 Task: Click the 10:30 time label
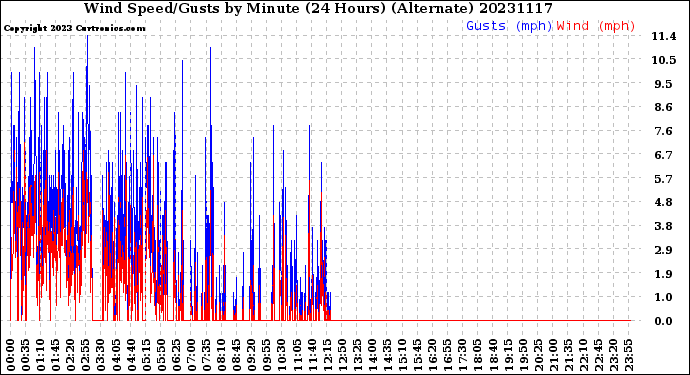[x=281, y=356]
